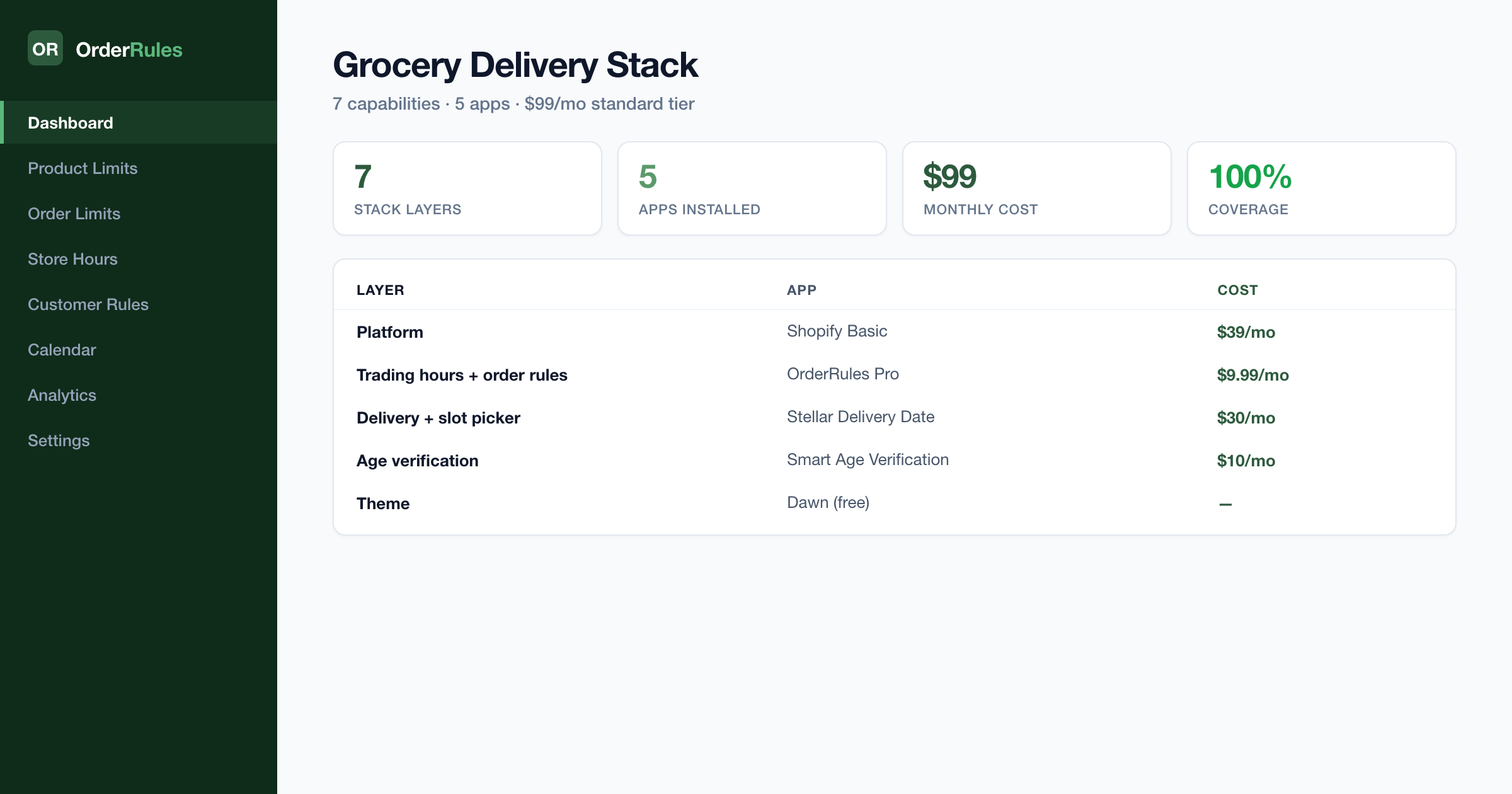Click the OrderRules Pro app cell
This screenshot has width=1512, height=794.
(x=843, y=374)
